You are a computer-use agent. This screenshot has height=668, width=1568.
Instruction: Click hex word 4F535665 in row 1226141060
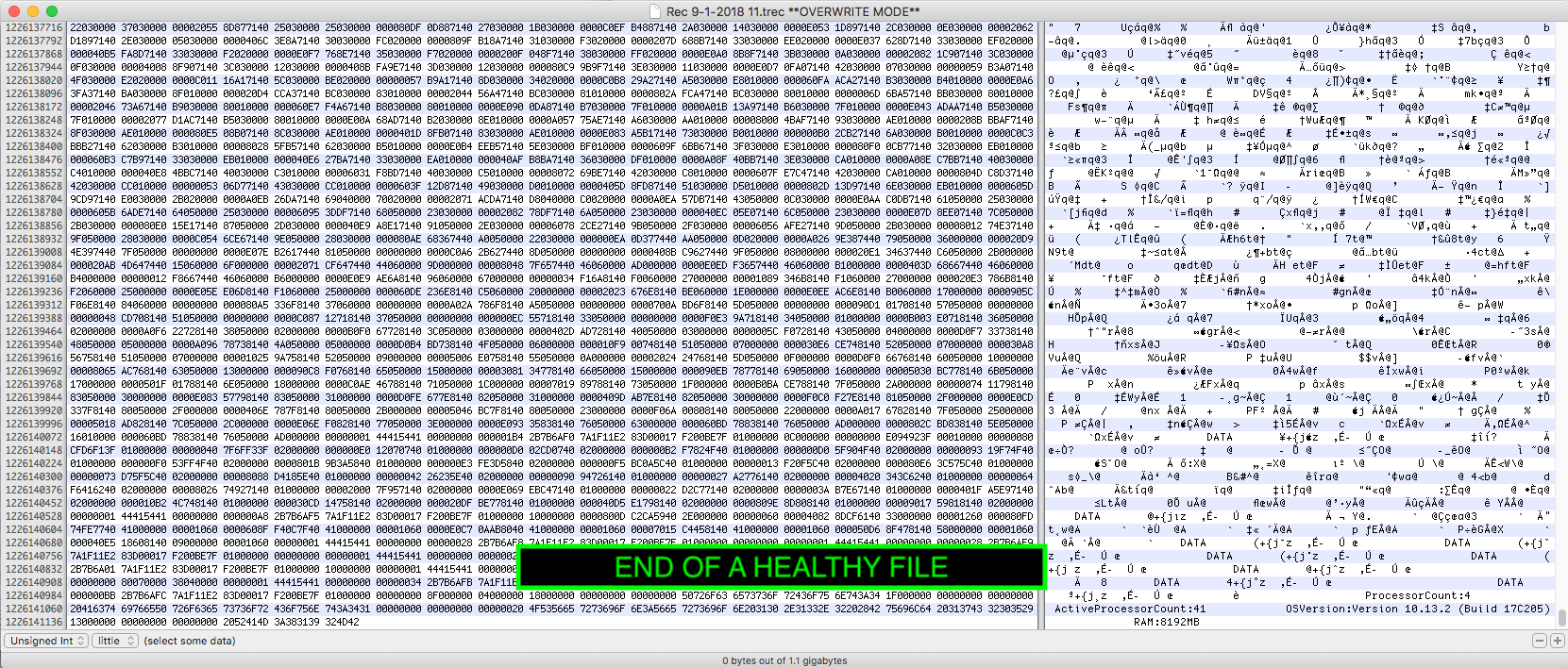tap(551, 609)
